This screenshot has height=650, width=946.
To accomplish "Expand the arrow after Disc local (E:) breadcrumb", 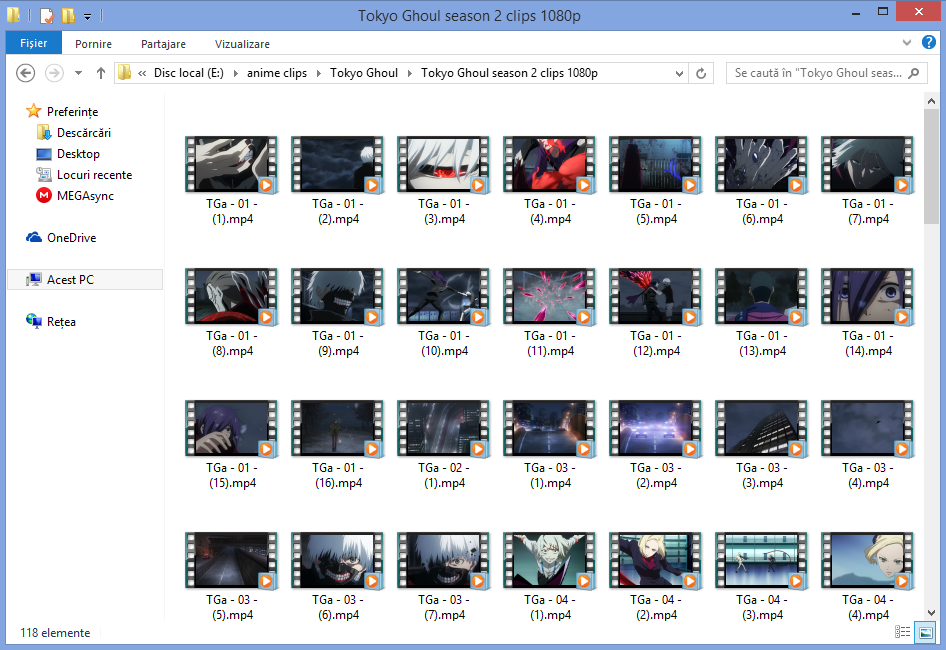I will pyautogui.click(x=235, y=73).
